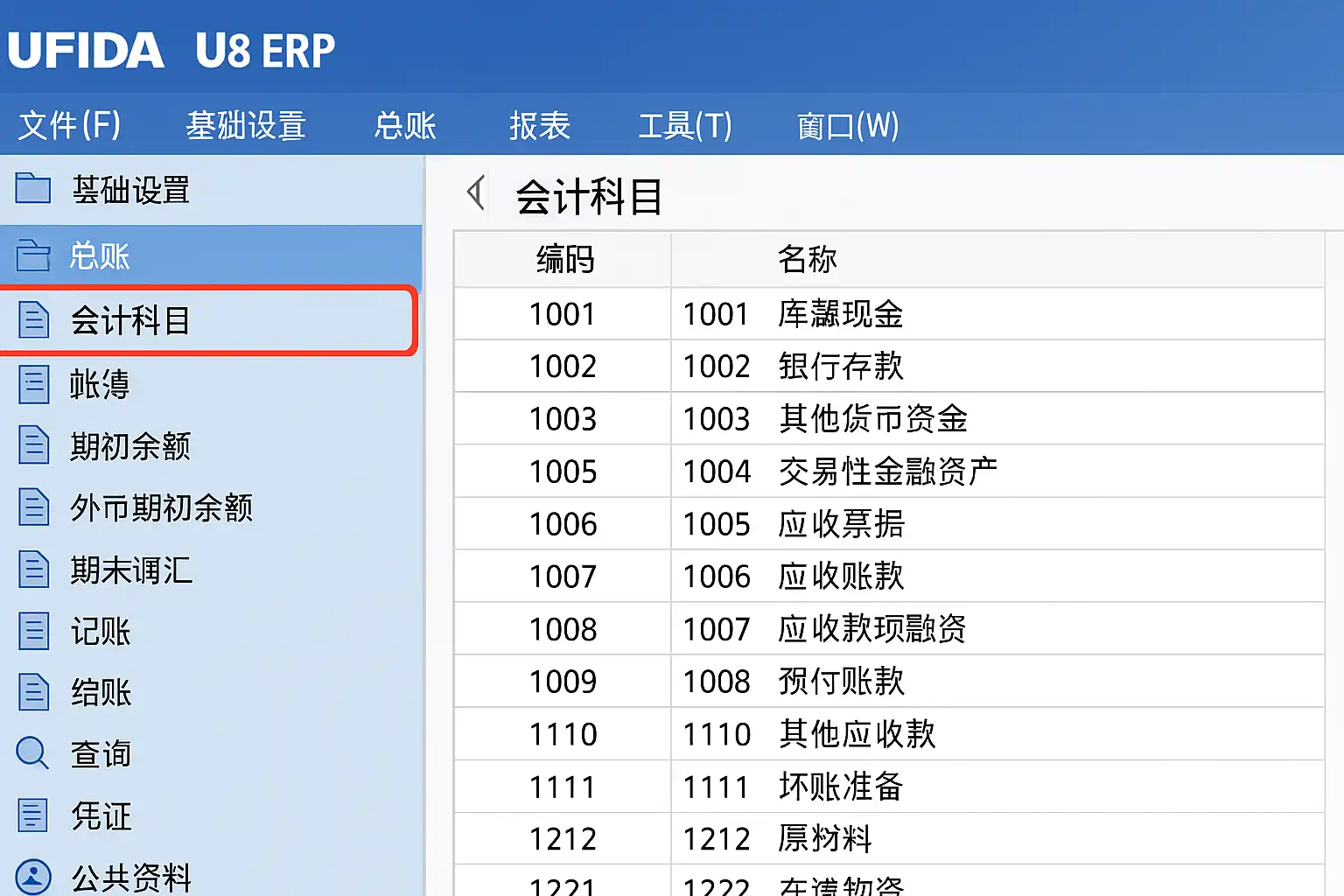
Task: Click the 应收款项融资 name cell
Action: (997, 629)
